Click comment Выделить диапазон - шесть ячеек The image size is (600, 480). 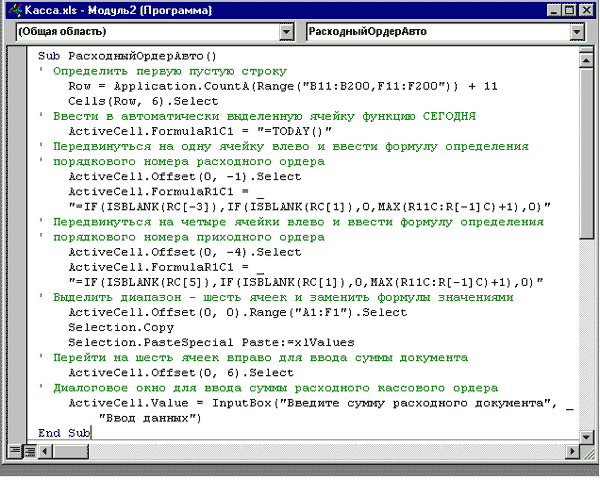(x=276, y=297)
